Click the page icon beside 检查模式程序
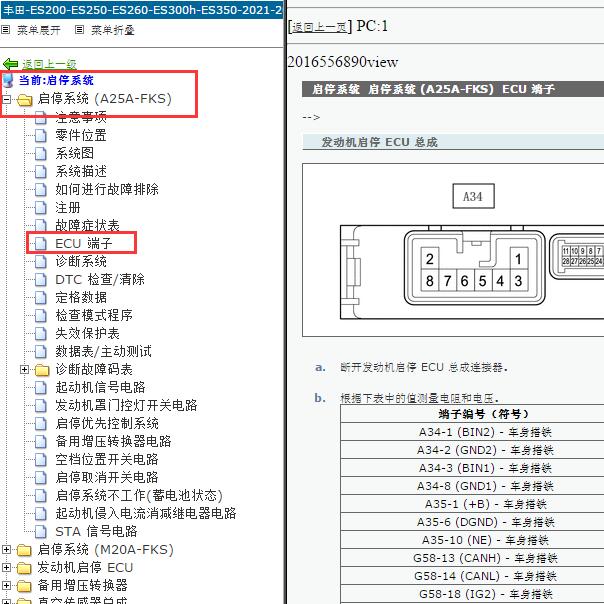This screenshot has width=604, height=604. (41, 316)
